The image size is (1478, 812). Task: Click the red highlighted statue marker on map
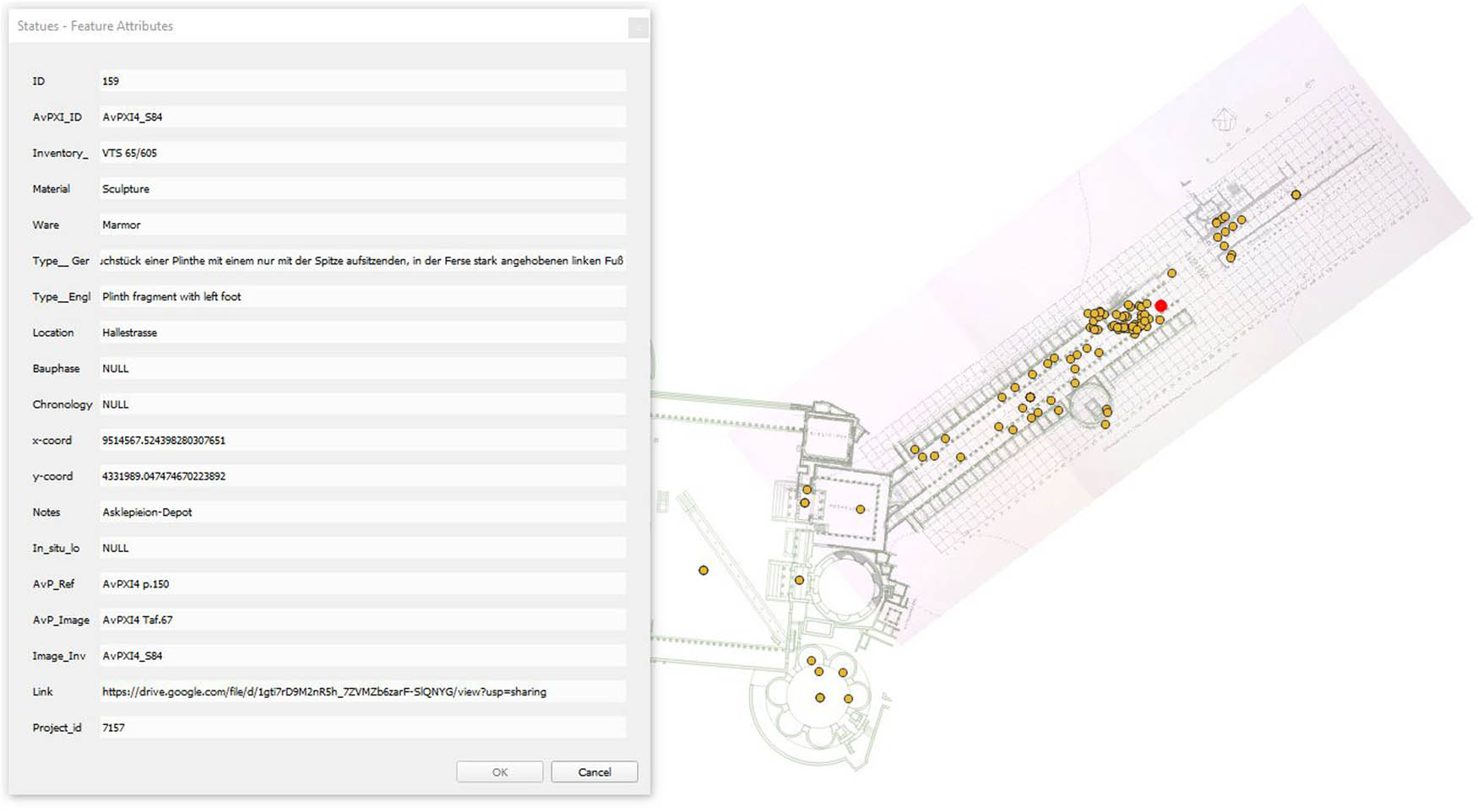click(1161, 306)
